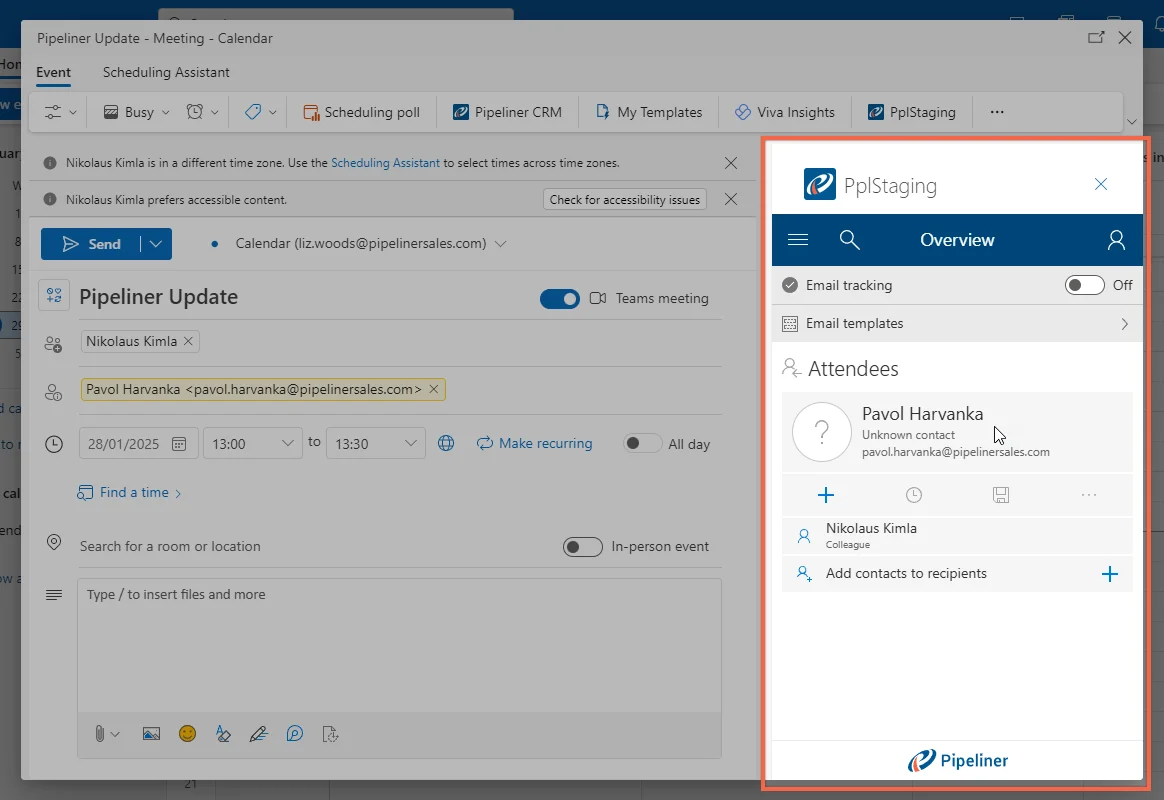
Task: Open the Pipeliner CRM add-in
Action: pos(508,112)
